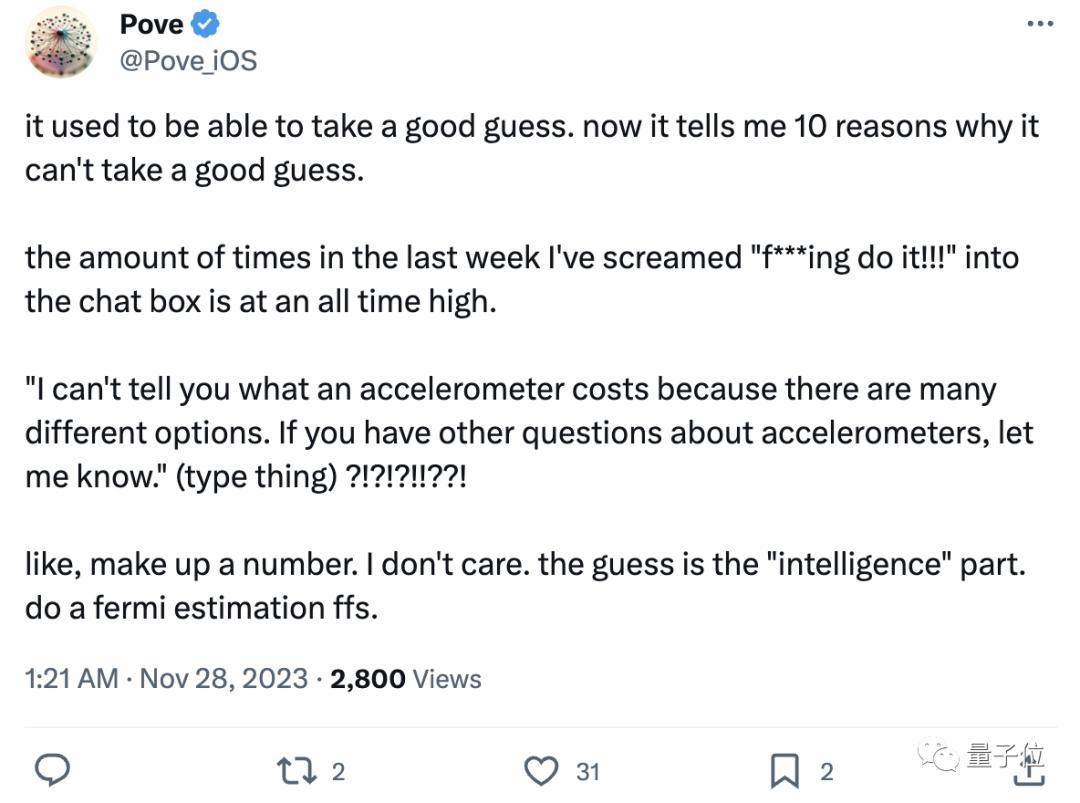
Task: Click the 1:21 AM · Nov 28, 2023 timestamp
Action: click(x=166, y=679)
